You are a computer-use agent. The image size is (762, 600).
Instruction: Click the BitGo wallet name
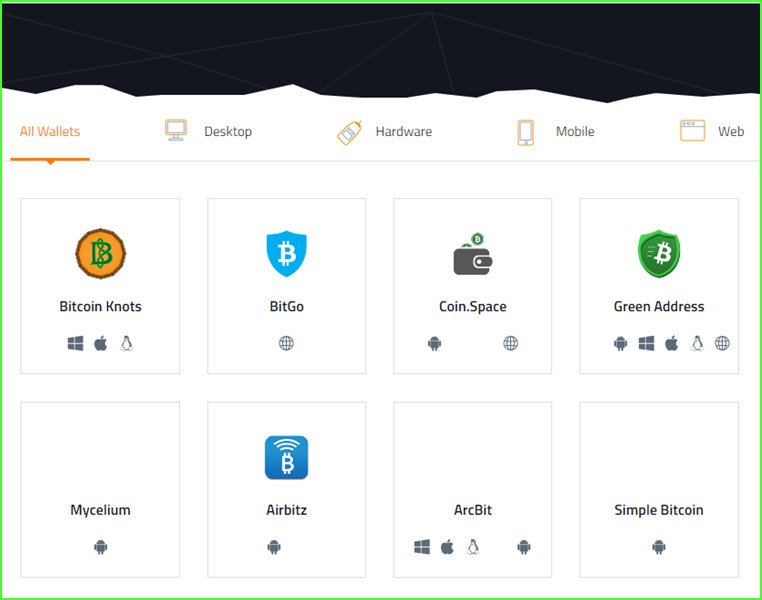tap(287, 307)
